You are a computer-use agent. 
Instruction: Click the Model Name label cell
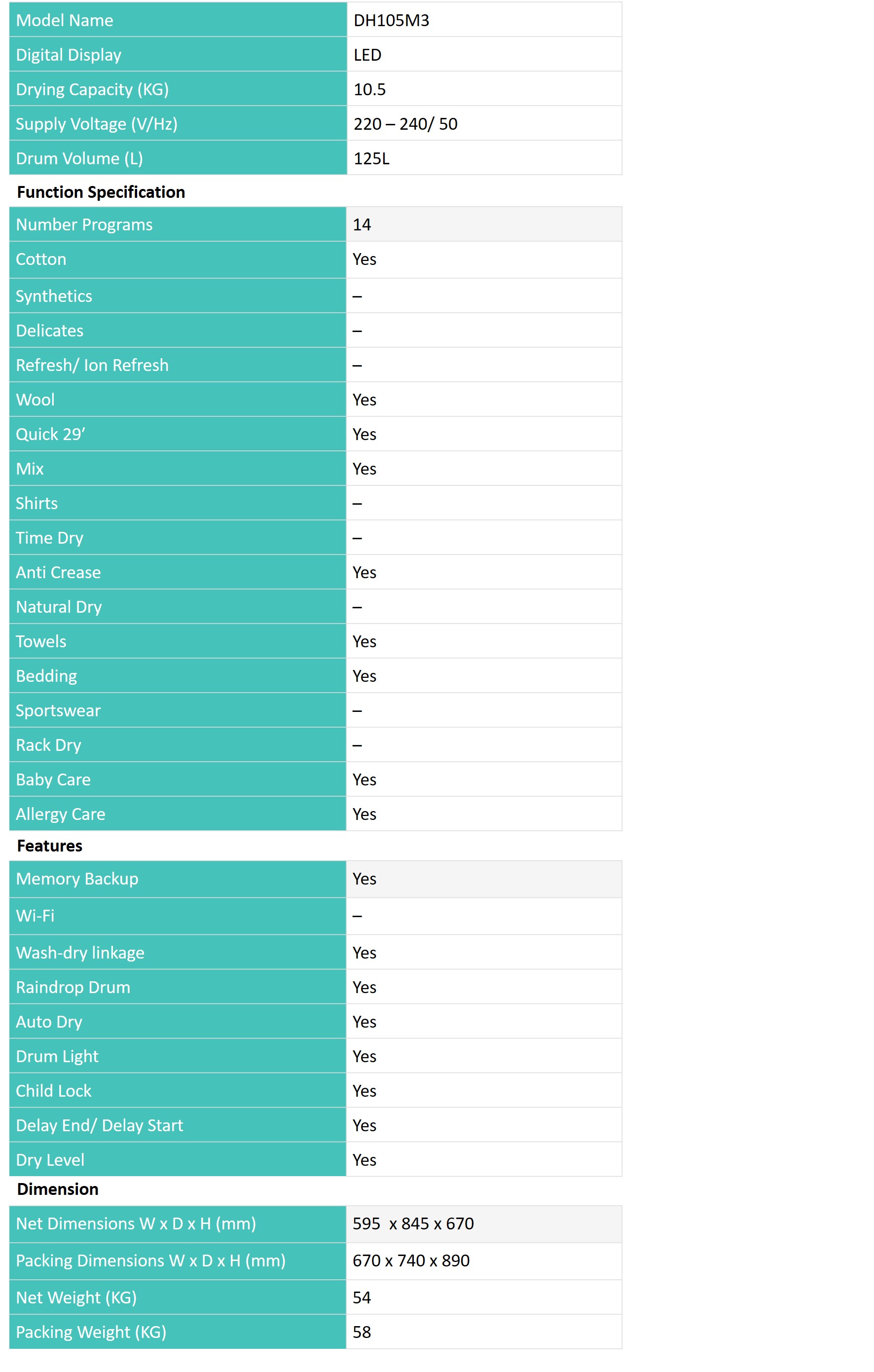coord(178,20)
